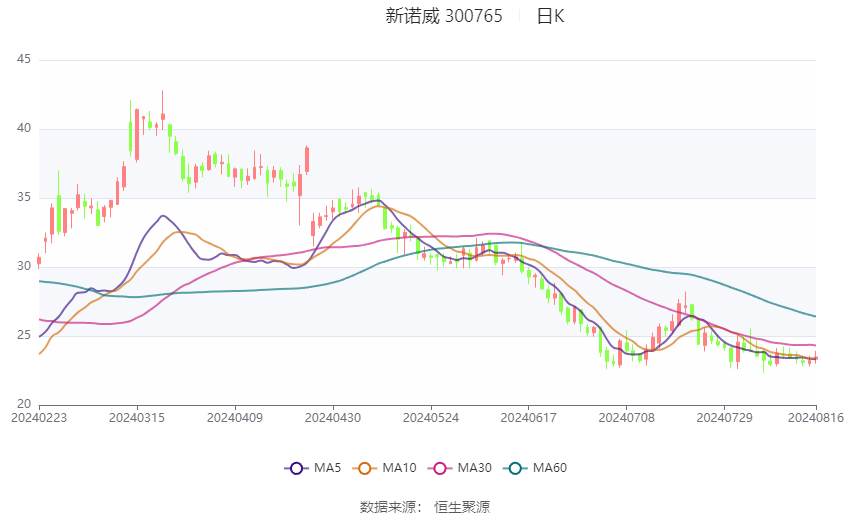Click the 新诺威 300765 stock title
This screenshot has width=850, height=517.
point(444,16)
